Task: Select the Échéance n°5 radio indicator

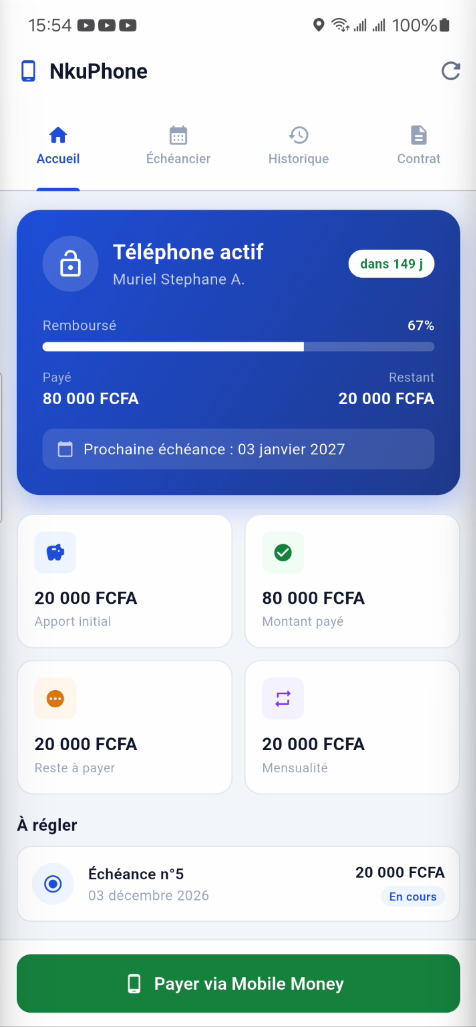Action: pyautogui.click(x=53, y=884)
